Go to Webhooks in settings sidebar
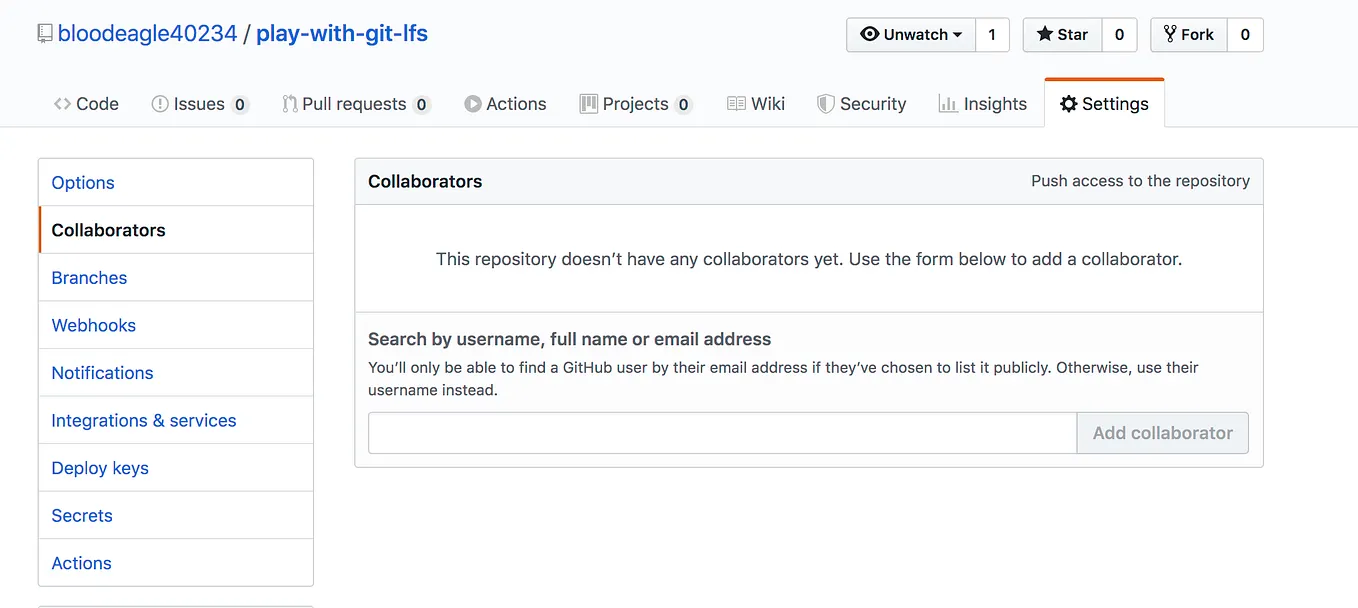Screen dimensions: 1358x608 pos(176,325)
